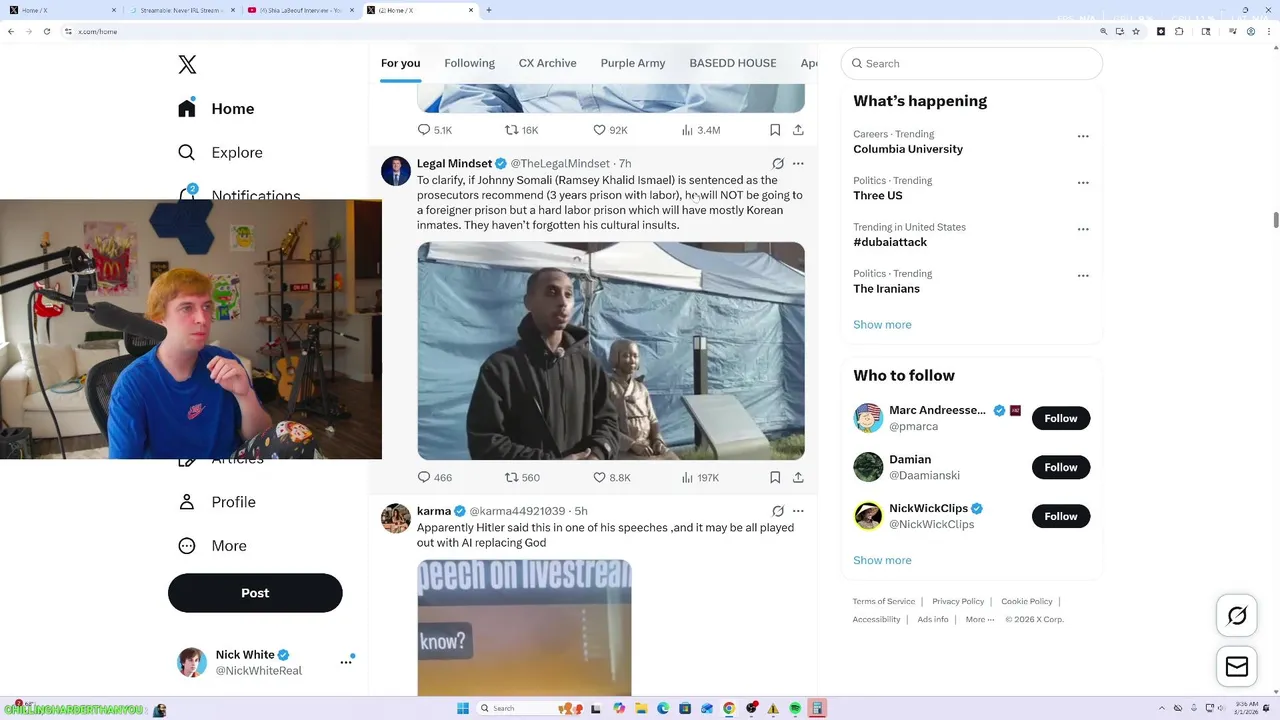
Task: Click the X search box
Action: pyautogui.click(x=972, y=63)
